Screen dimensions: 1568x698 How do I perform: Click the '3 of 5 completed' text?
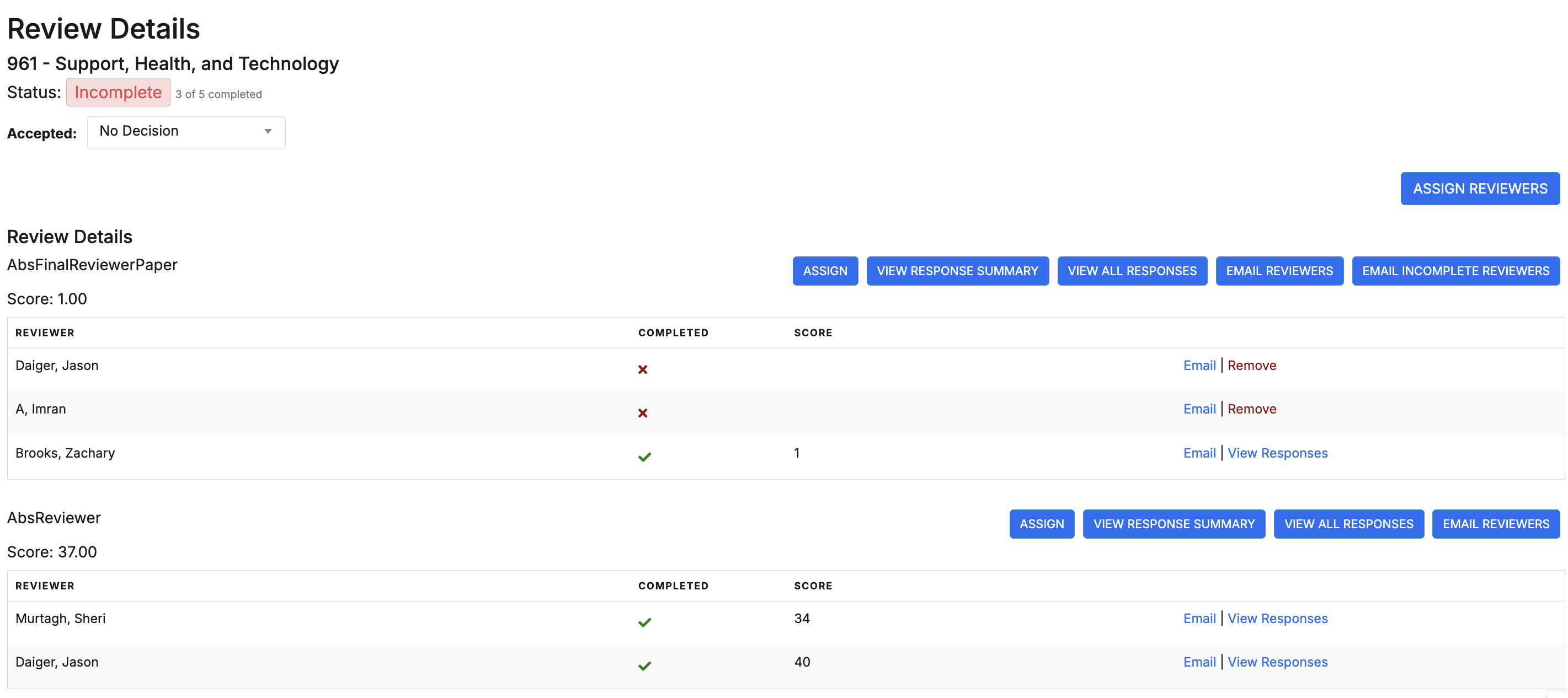(x=218, y=94)
